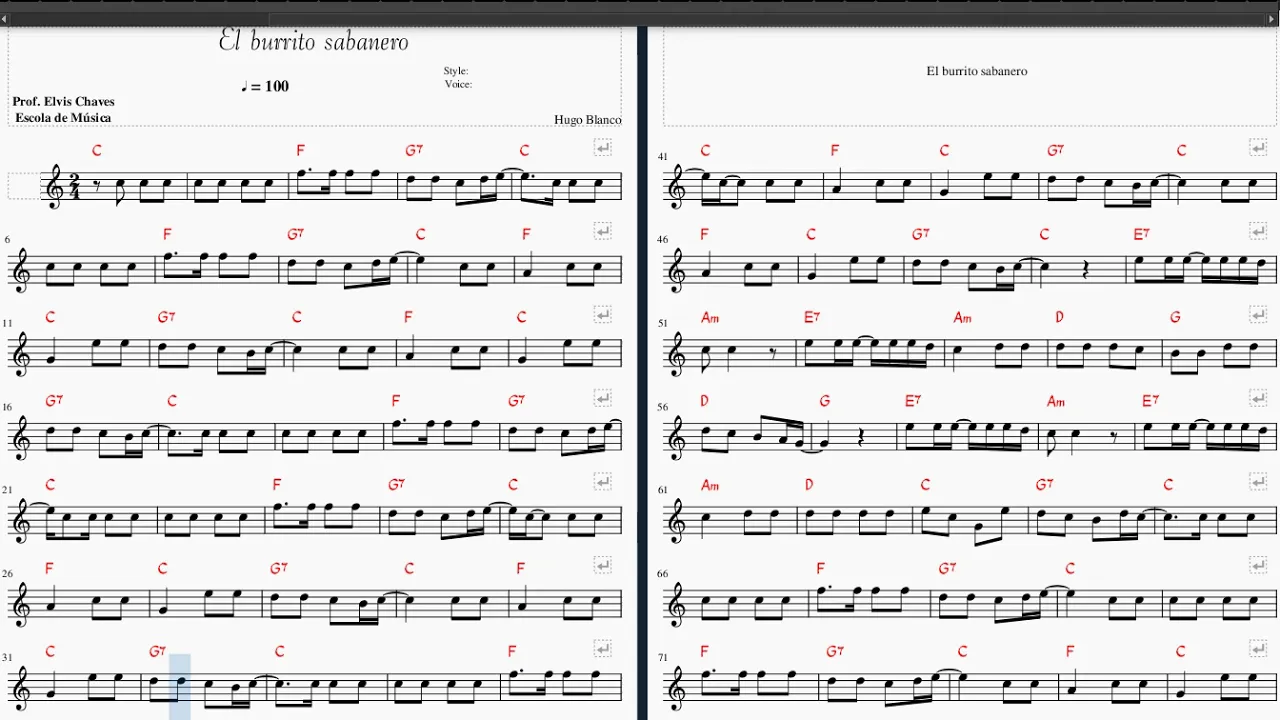Select line break icon on measure 71 system
This screenshot has width=1280, height=720.
(x=1258, y=648)
